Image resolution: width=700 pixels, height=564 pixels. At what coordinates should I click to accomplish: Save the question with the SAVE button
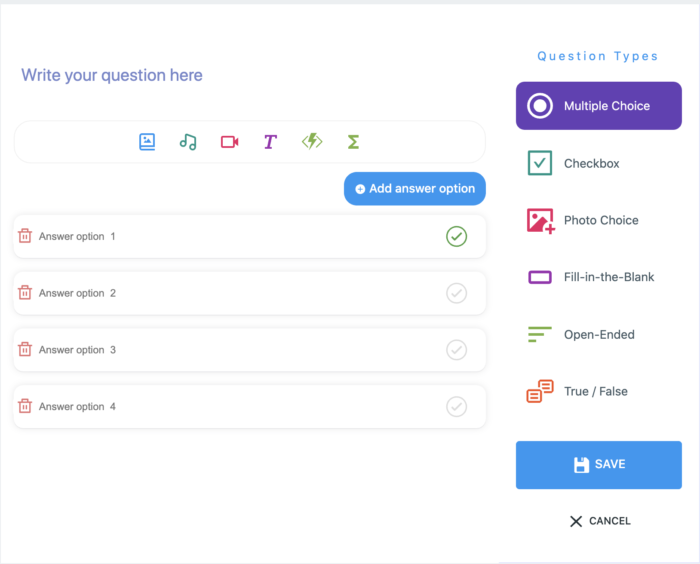(598, 465)
